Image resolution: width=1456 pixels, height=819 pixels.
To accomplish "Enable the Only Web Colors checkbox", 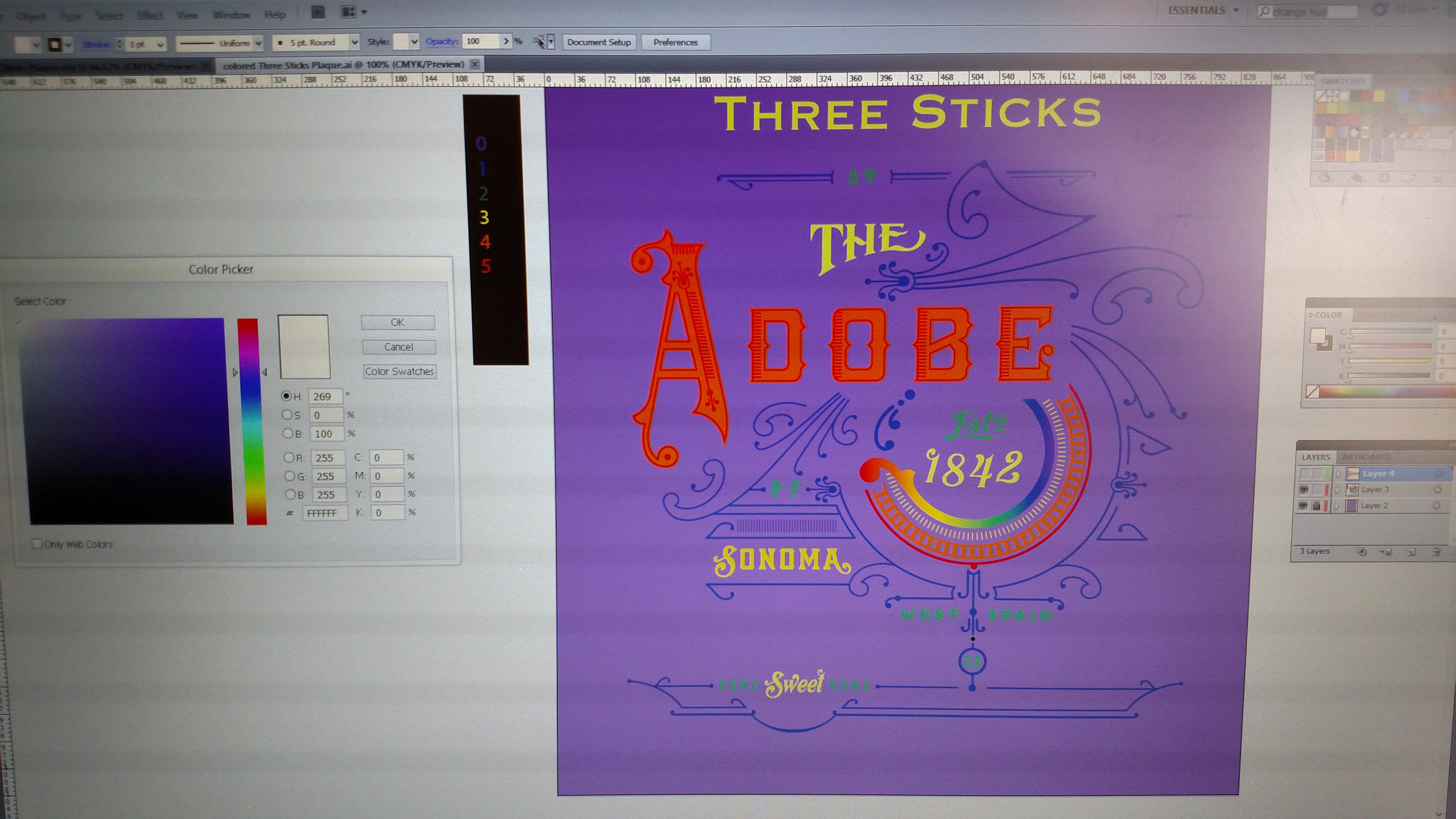I will pyautogui.click(x=37, y=544).
